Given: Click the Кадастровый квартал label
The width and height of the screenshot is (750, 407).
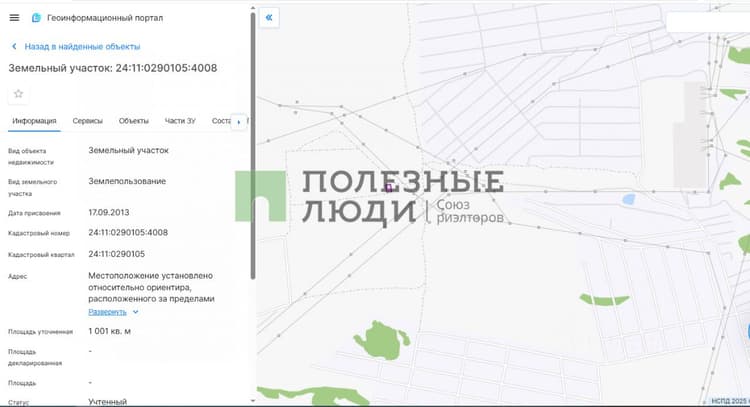Looking at the screenshot, I should (41, 255).
